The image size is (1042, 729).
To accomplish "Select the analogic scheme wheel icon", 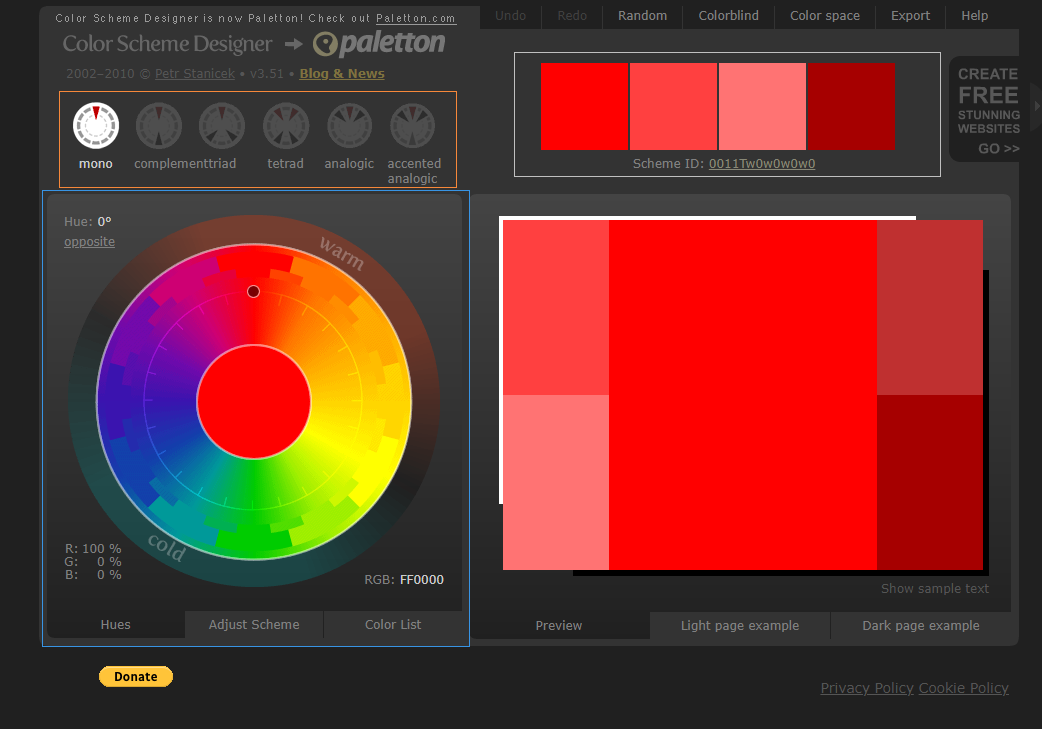I will pos(349,126).
